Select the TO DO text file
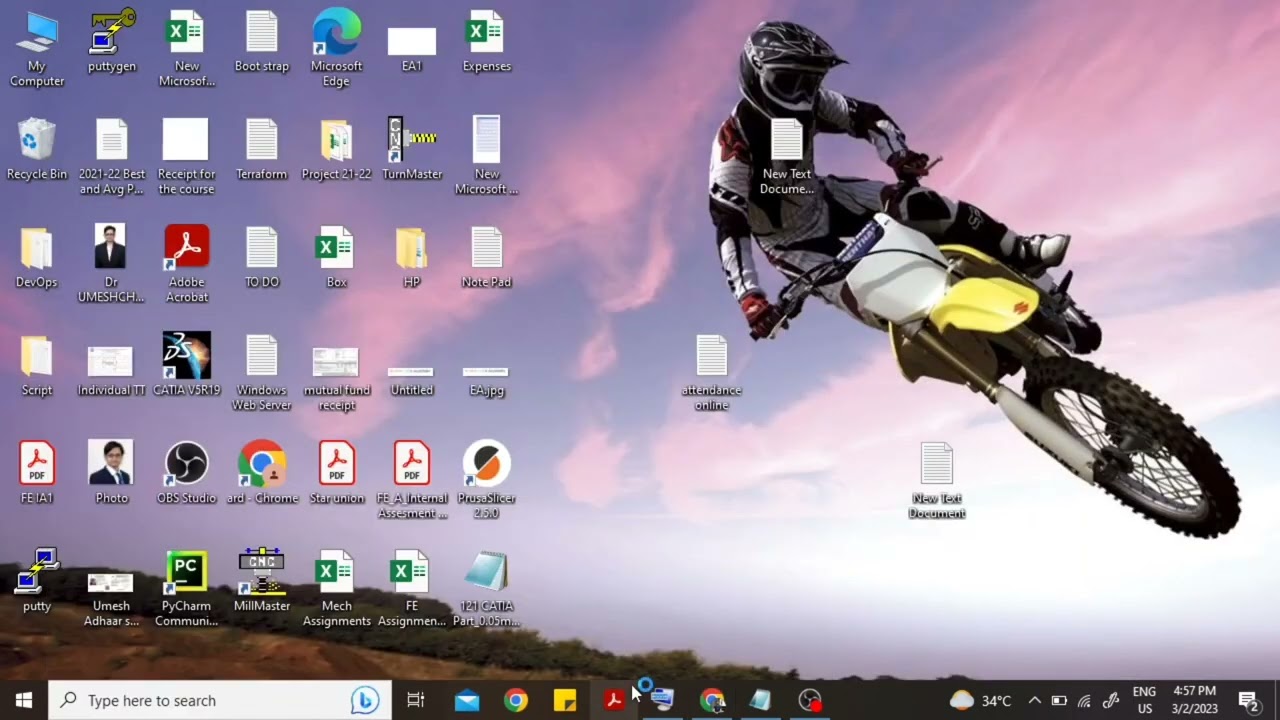 pyautogui.click(x=262, y=257)
